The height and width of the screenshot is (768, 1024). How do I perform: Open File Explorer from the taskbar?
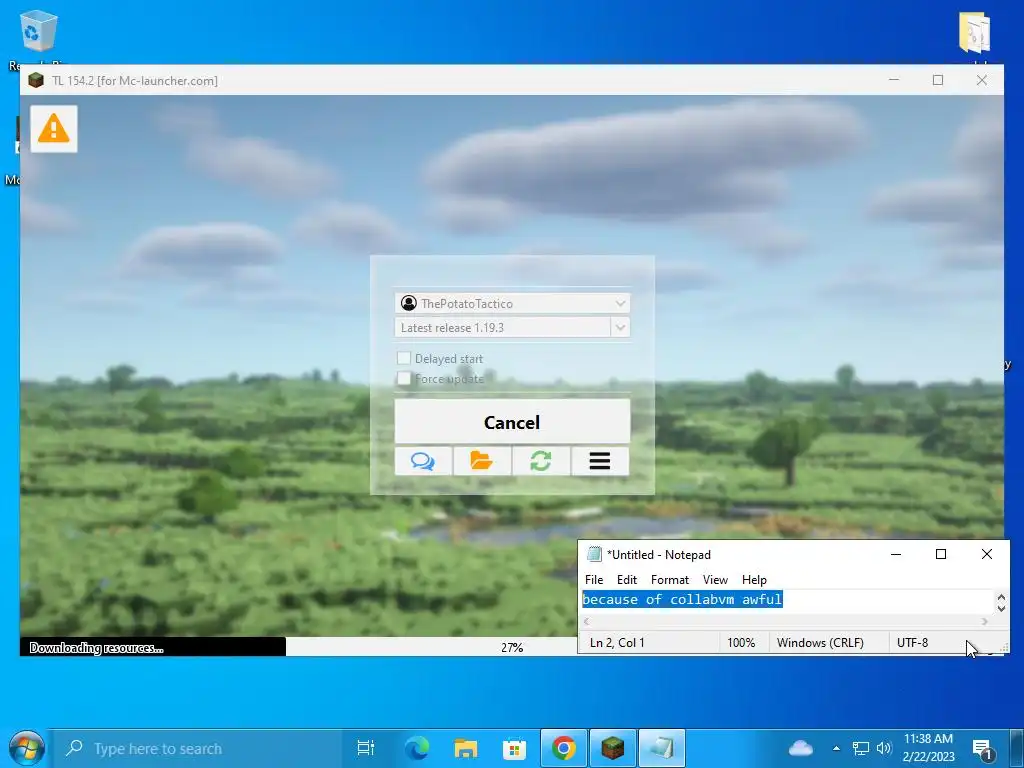[x=466, y=748]
